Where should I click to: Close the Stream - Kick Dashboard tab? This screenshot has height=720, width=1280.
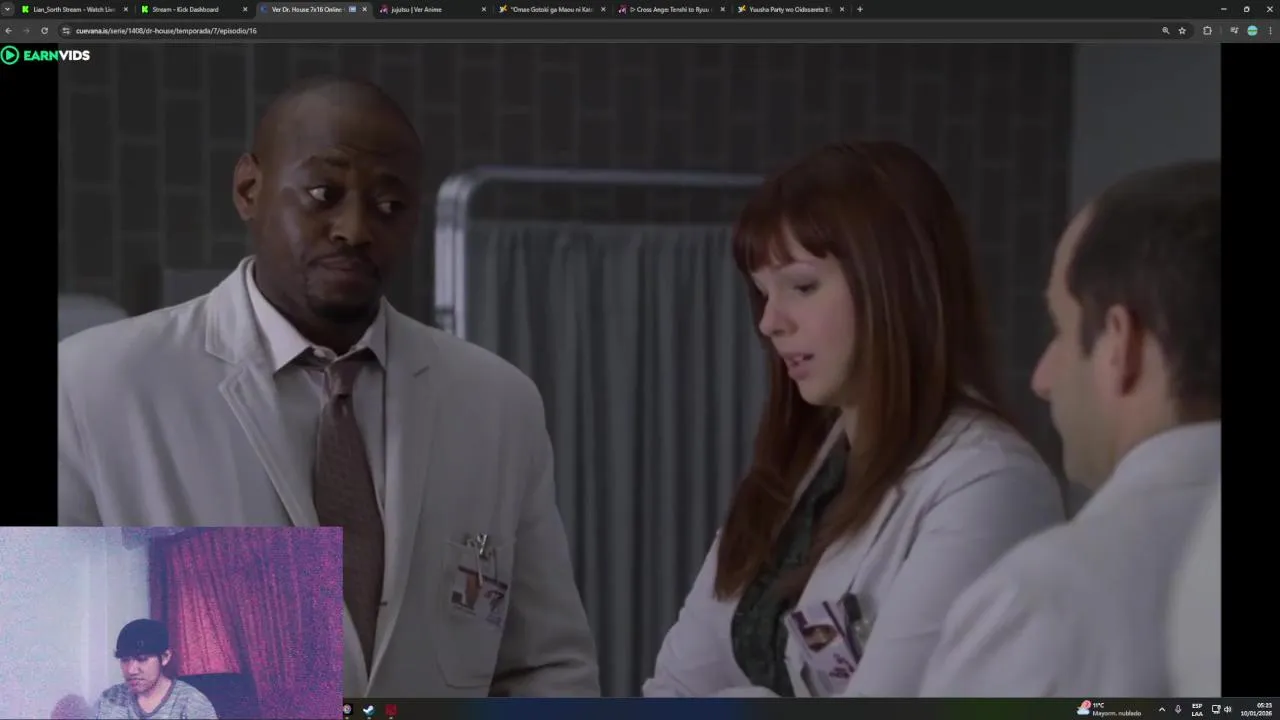245,9
